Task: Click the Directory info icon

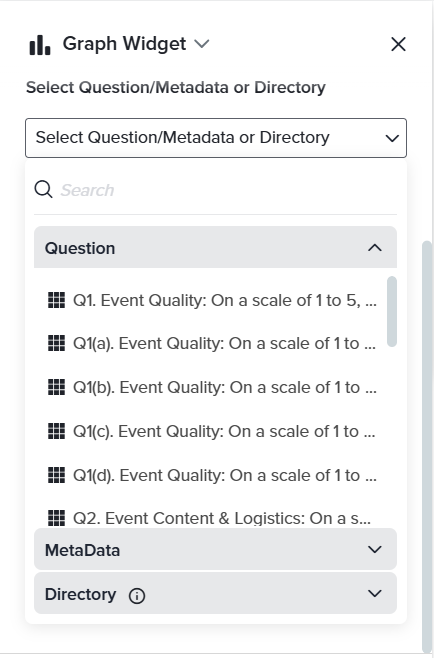Action: click(137, 596)
